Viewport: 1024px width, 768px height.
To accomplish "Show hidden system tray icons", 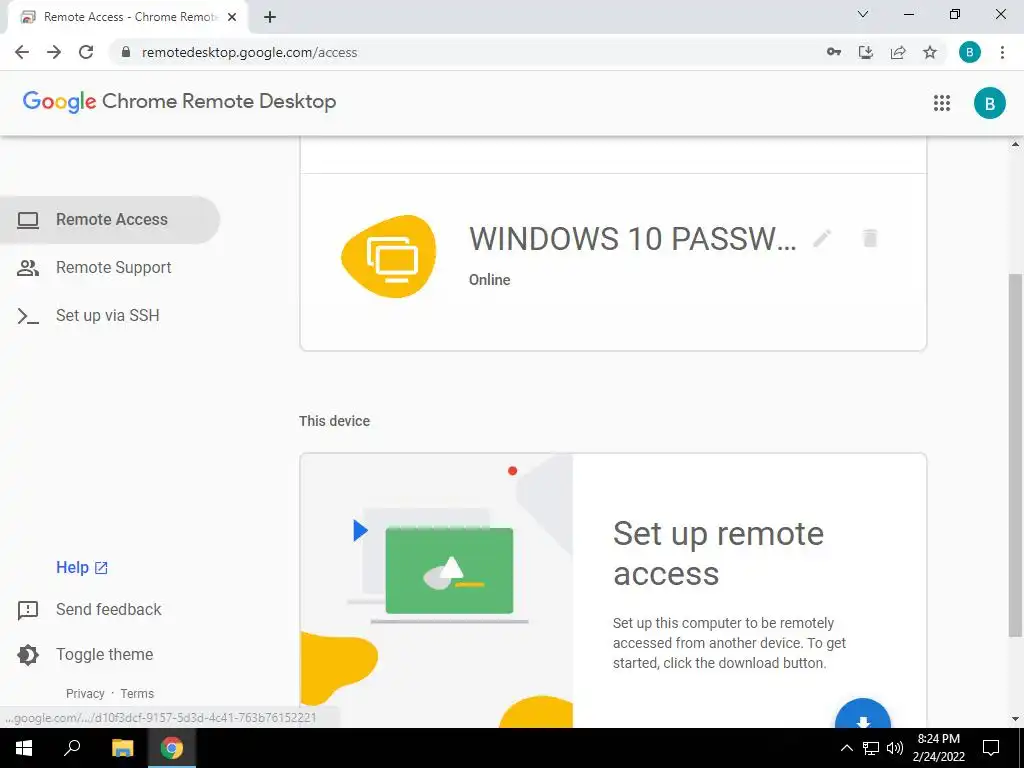I will (x=846, y=748).
